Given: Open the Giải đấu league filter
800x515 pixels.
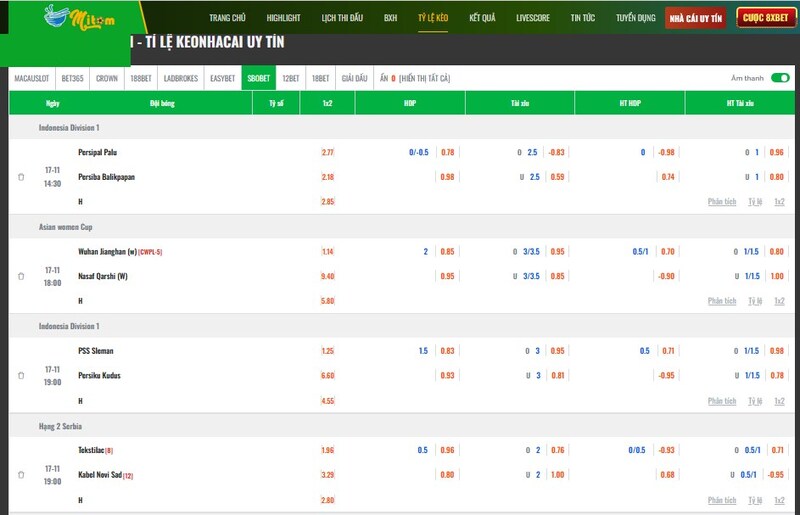Looking at the screenshot, I should (354, 78).
